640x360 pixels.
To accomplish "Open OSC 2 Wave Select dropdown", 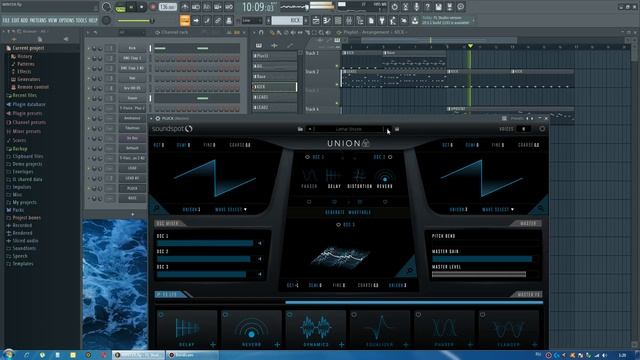I will 498,209.
